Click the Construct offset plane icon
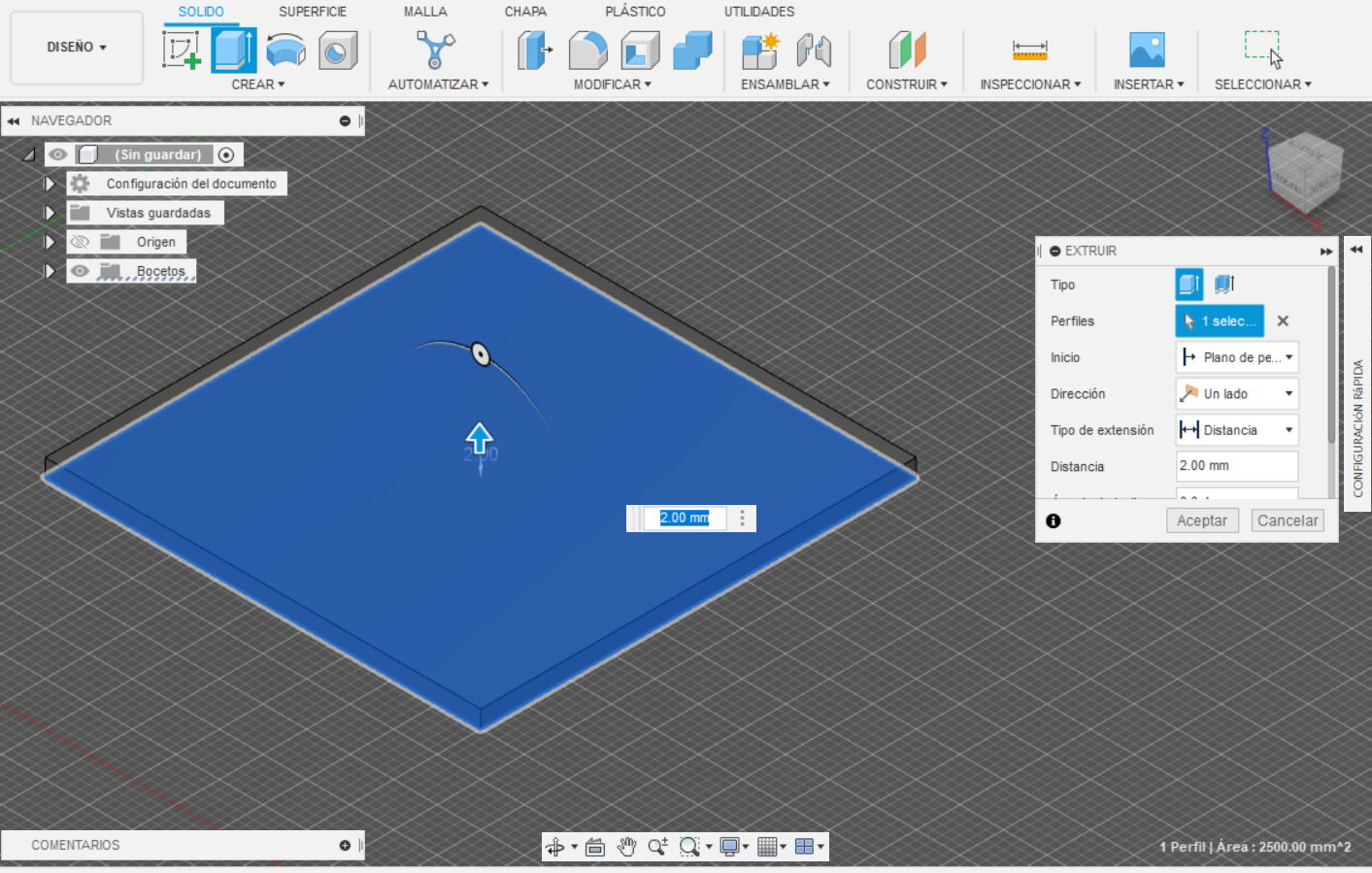Screen dimensions: 1372x873 pos(907,50)
